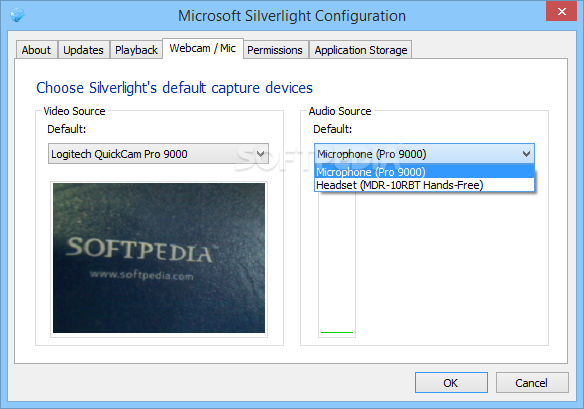The width and height of the screenshot is (584, 409).
Task: Click the Video Source group label
Action: pos(74,111)
